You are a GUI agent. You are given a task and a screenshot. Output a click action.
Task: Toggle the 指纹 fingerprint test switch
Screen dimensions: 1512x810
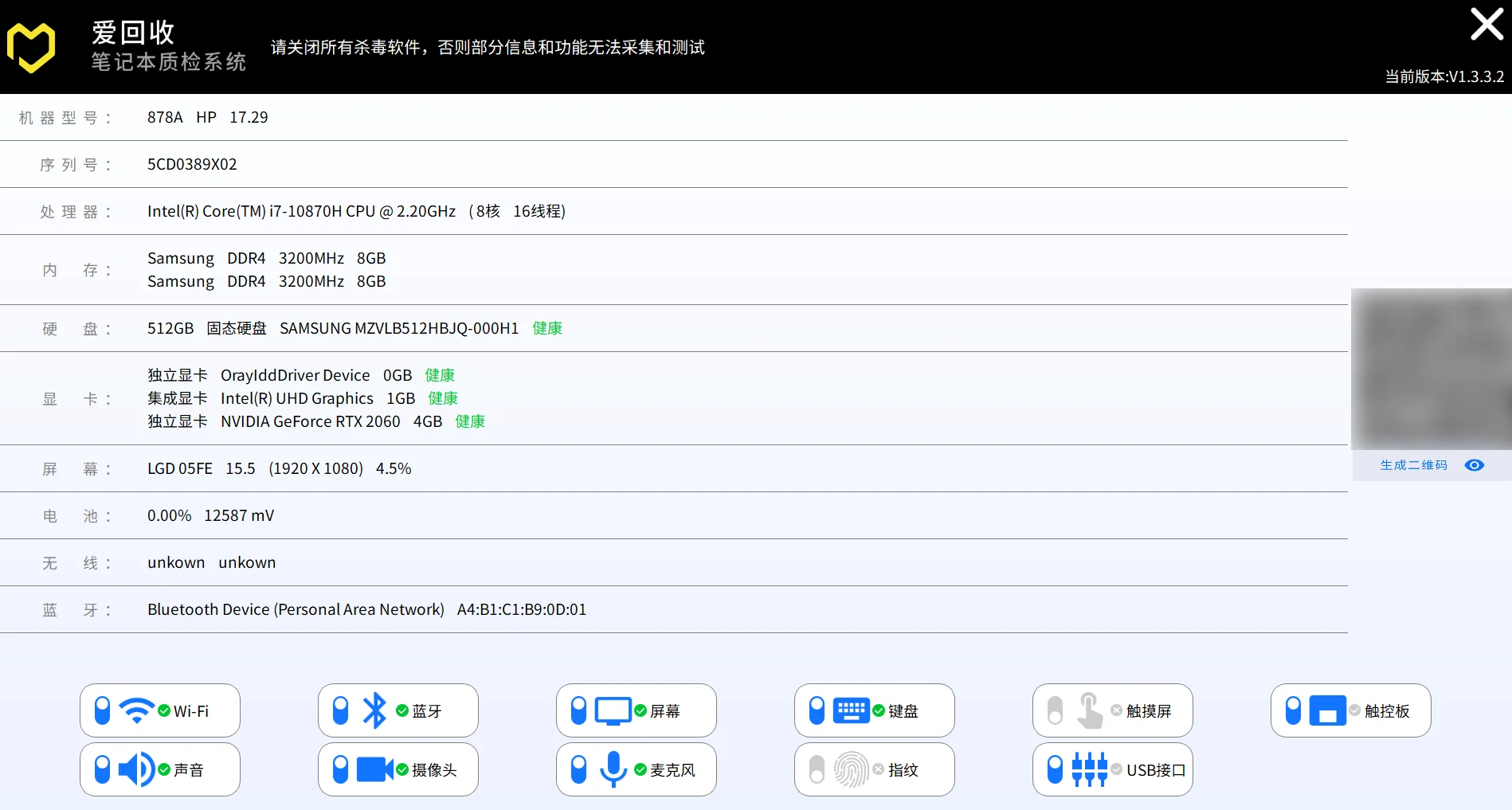point(816,769)
